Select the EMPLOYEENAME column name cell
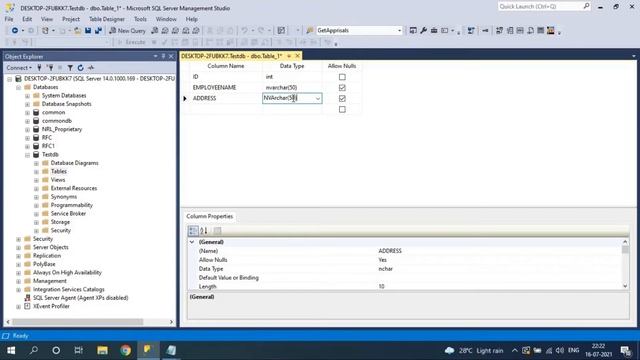The height and width of the screenshot is (360, 640). 226,87
